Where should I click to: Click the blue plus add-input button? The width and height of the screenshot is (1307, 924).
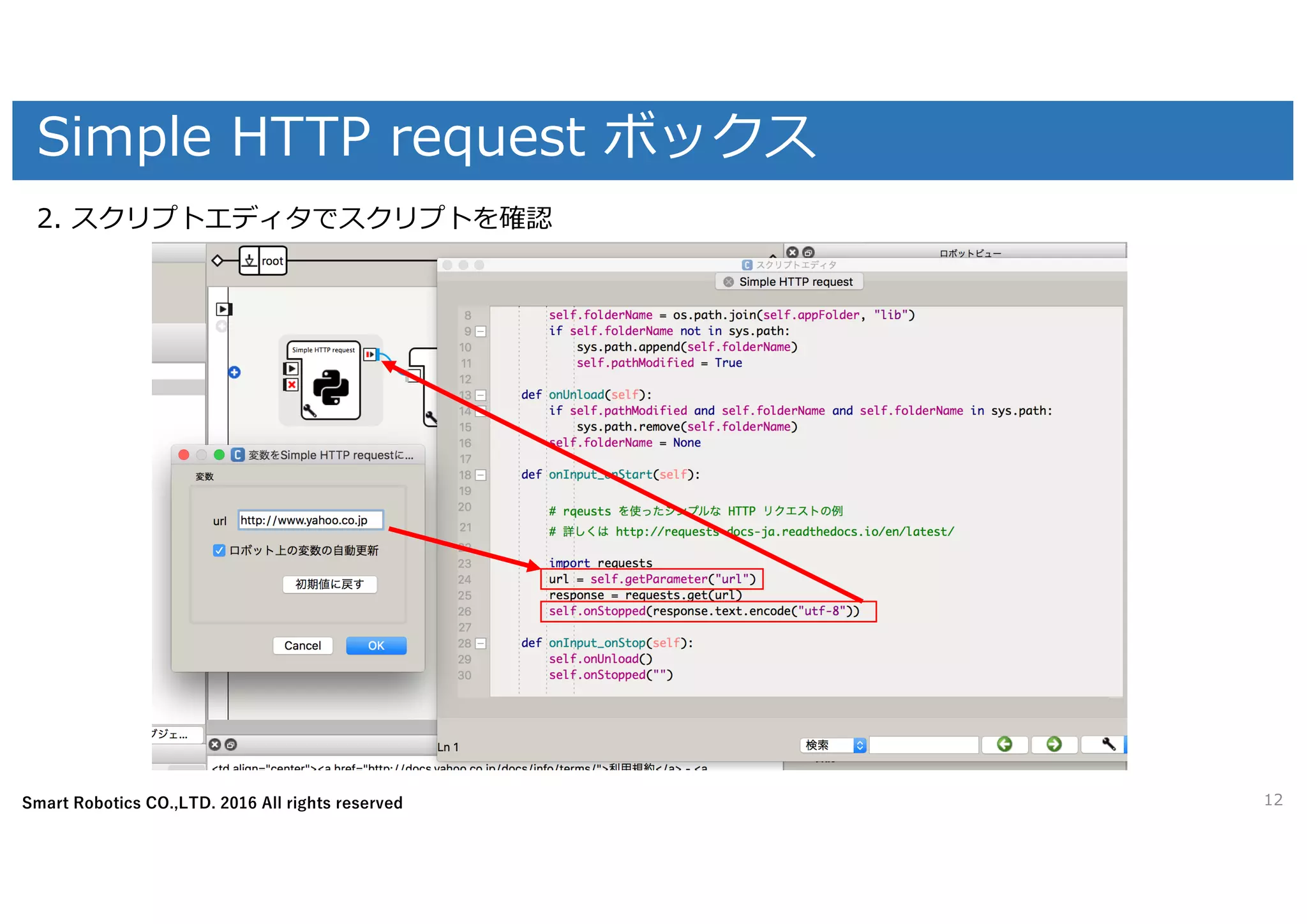tap(234, 372)
